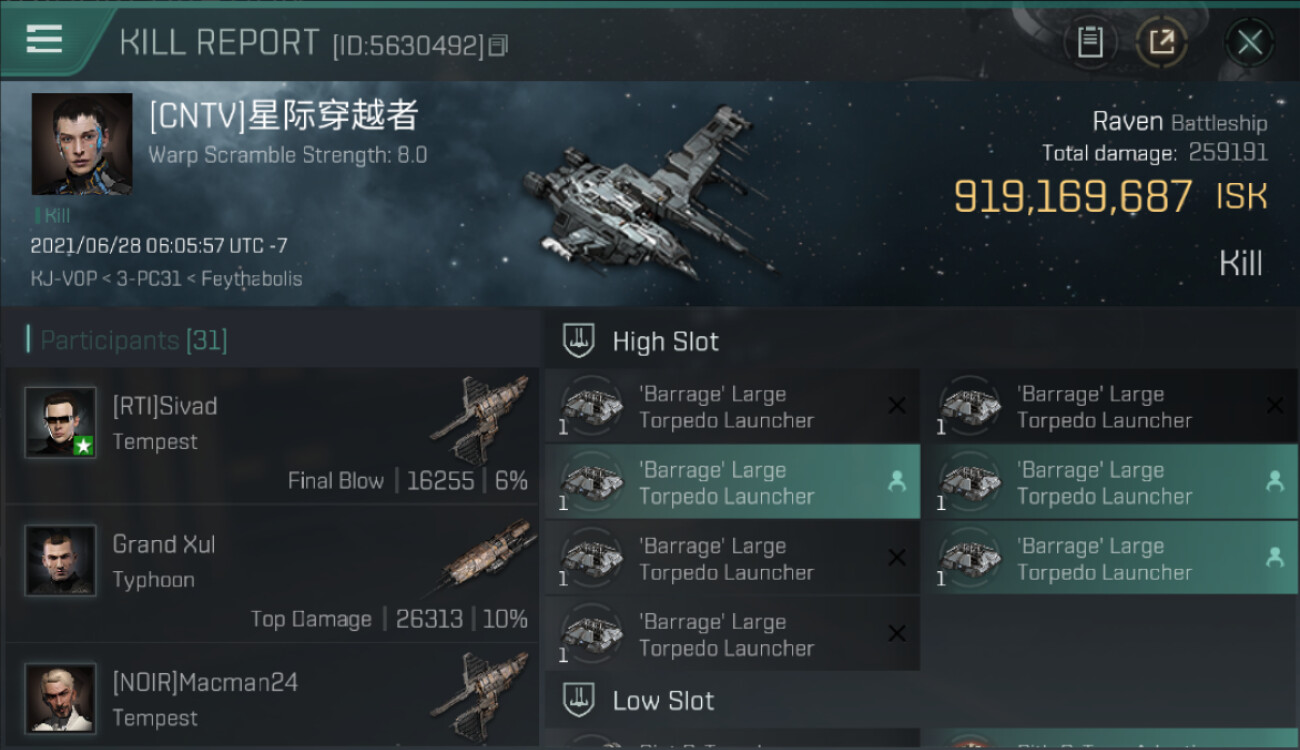Click the 919,169,687 ISK value

pyautogui.click(x=1110, y=196)
